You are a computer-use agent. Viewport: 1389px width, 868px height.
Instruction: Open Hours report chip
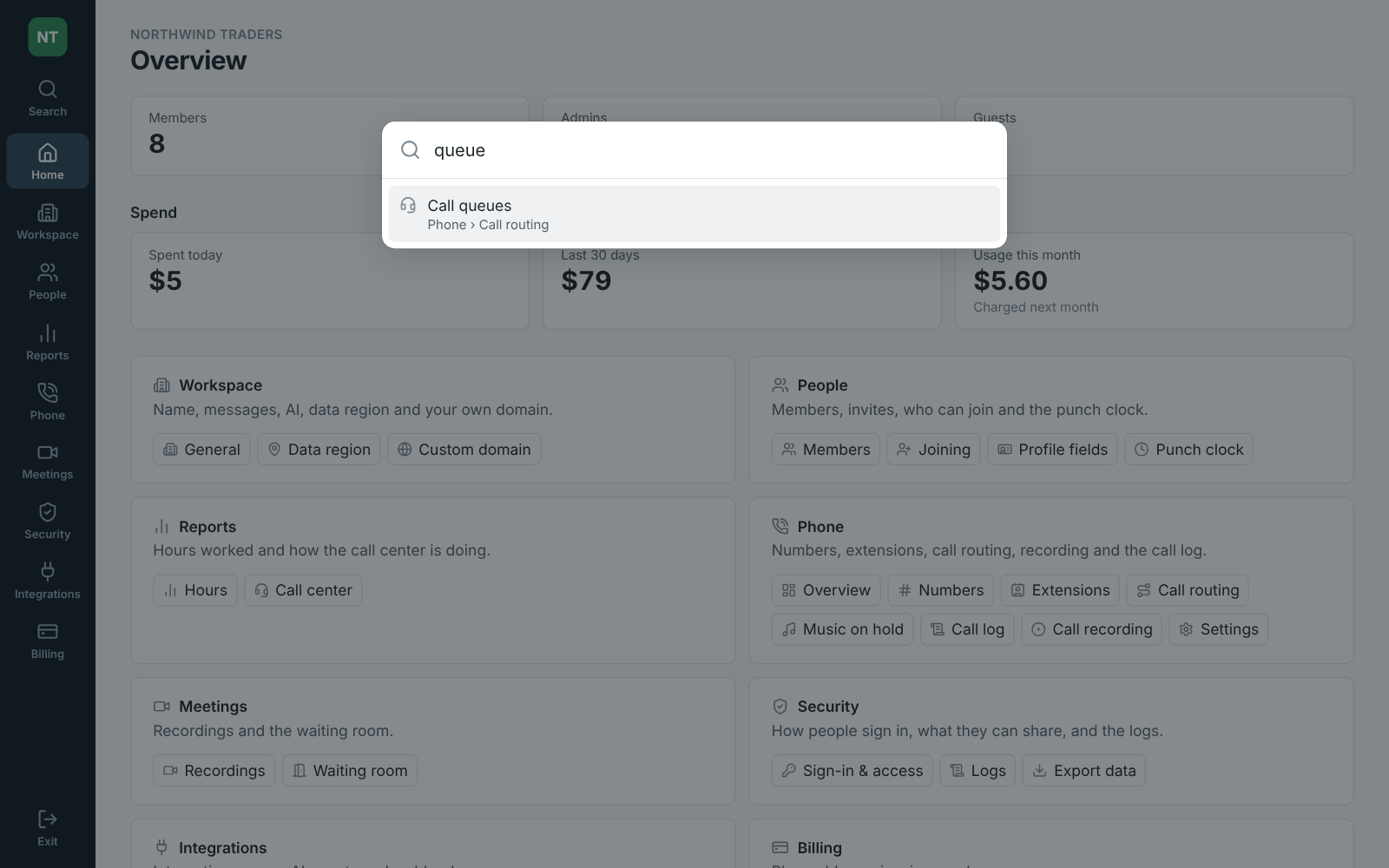pyautogui.click(x=195, y=590)
